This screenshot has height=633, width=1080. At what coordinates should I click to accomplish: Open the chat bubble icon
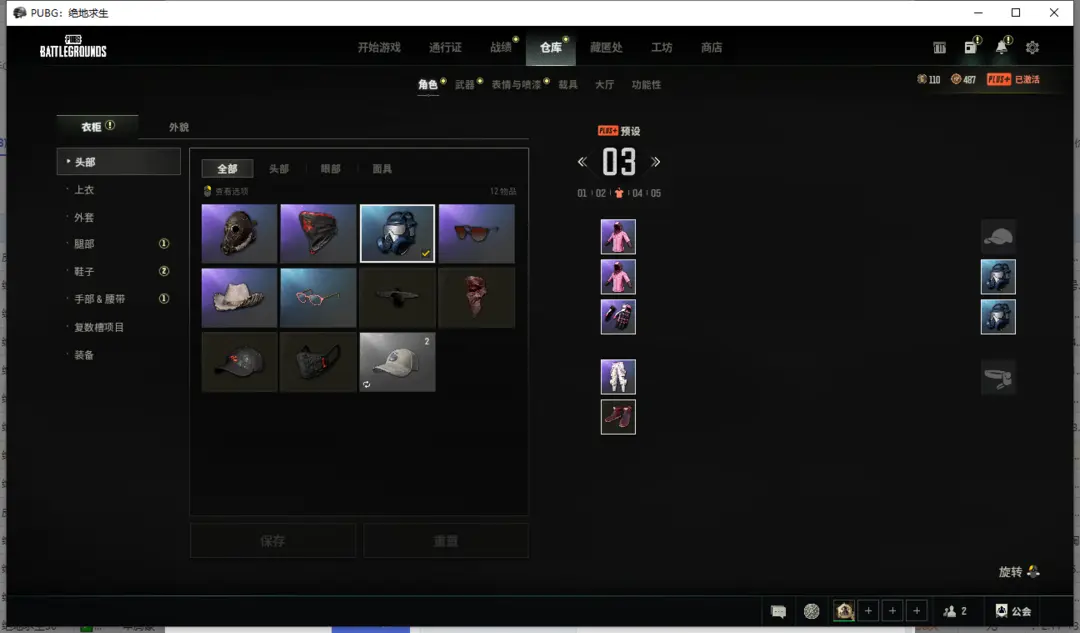coord(778,611)
